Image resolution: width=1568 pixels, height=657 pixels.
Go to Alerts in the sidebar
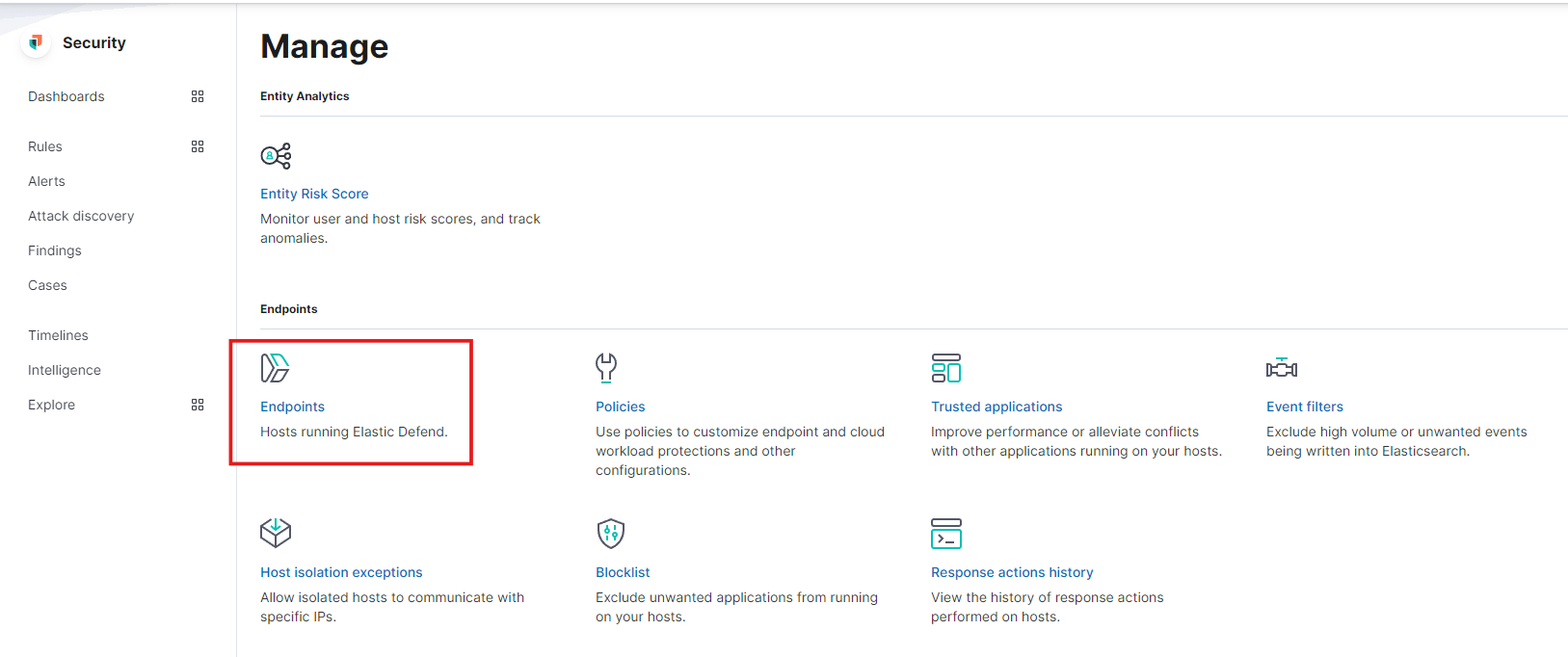[46, 181]
